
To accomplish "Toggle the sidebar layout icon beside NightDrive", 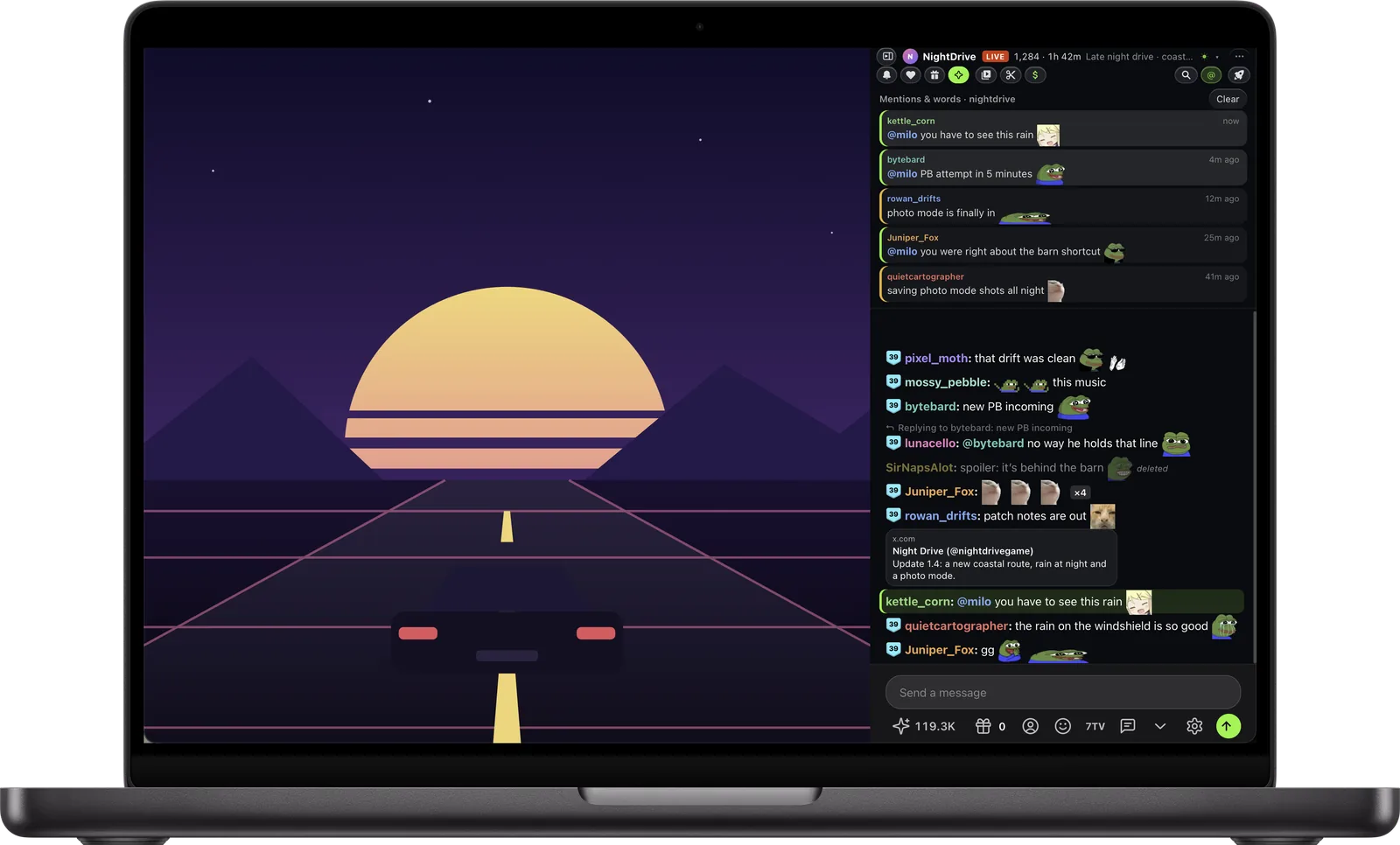I will [887, 56].
